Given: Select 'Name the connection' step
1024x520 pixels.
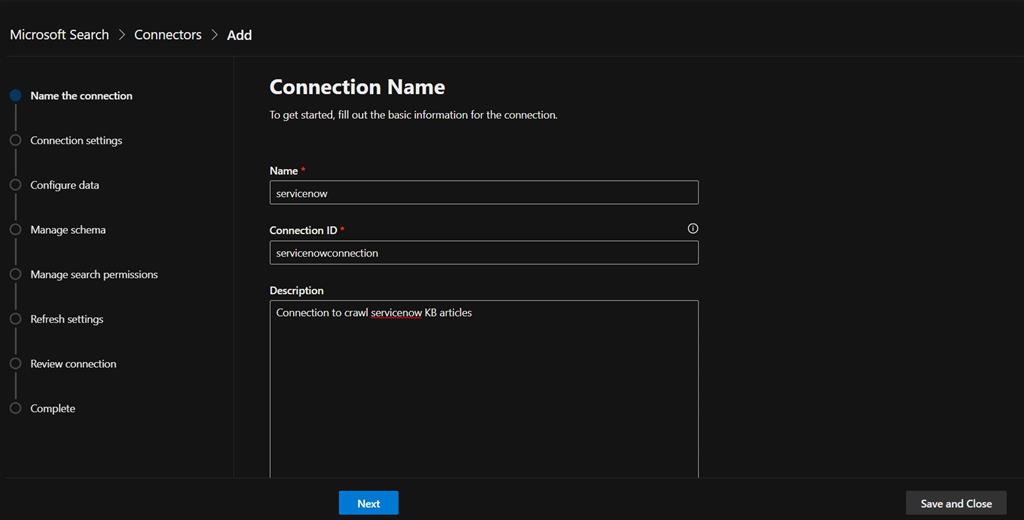Looking at the screenshot, I should pos(81,95).
